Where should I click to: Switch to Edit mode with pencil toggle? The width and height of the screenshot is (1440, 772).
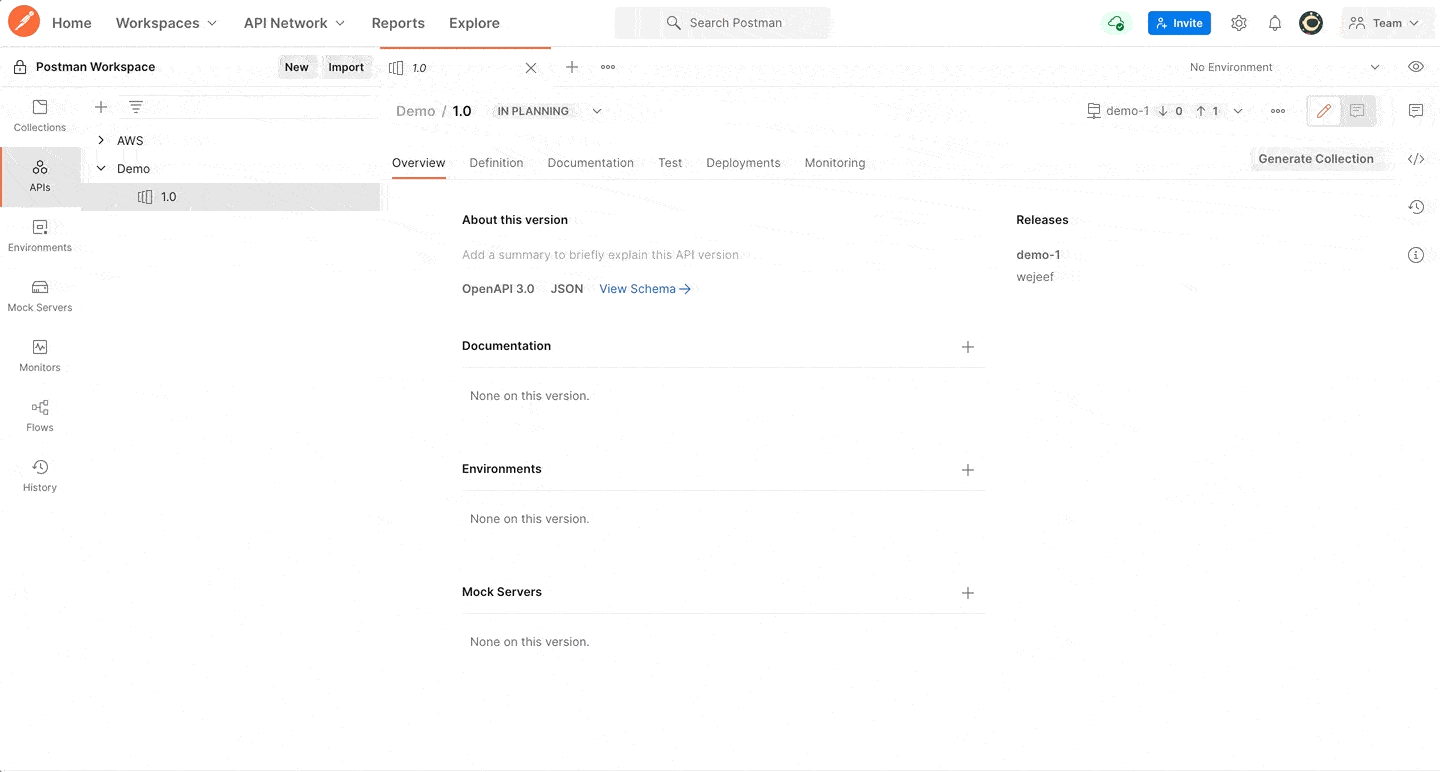click(x=1323, y=111)
